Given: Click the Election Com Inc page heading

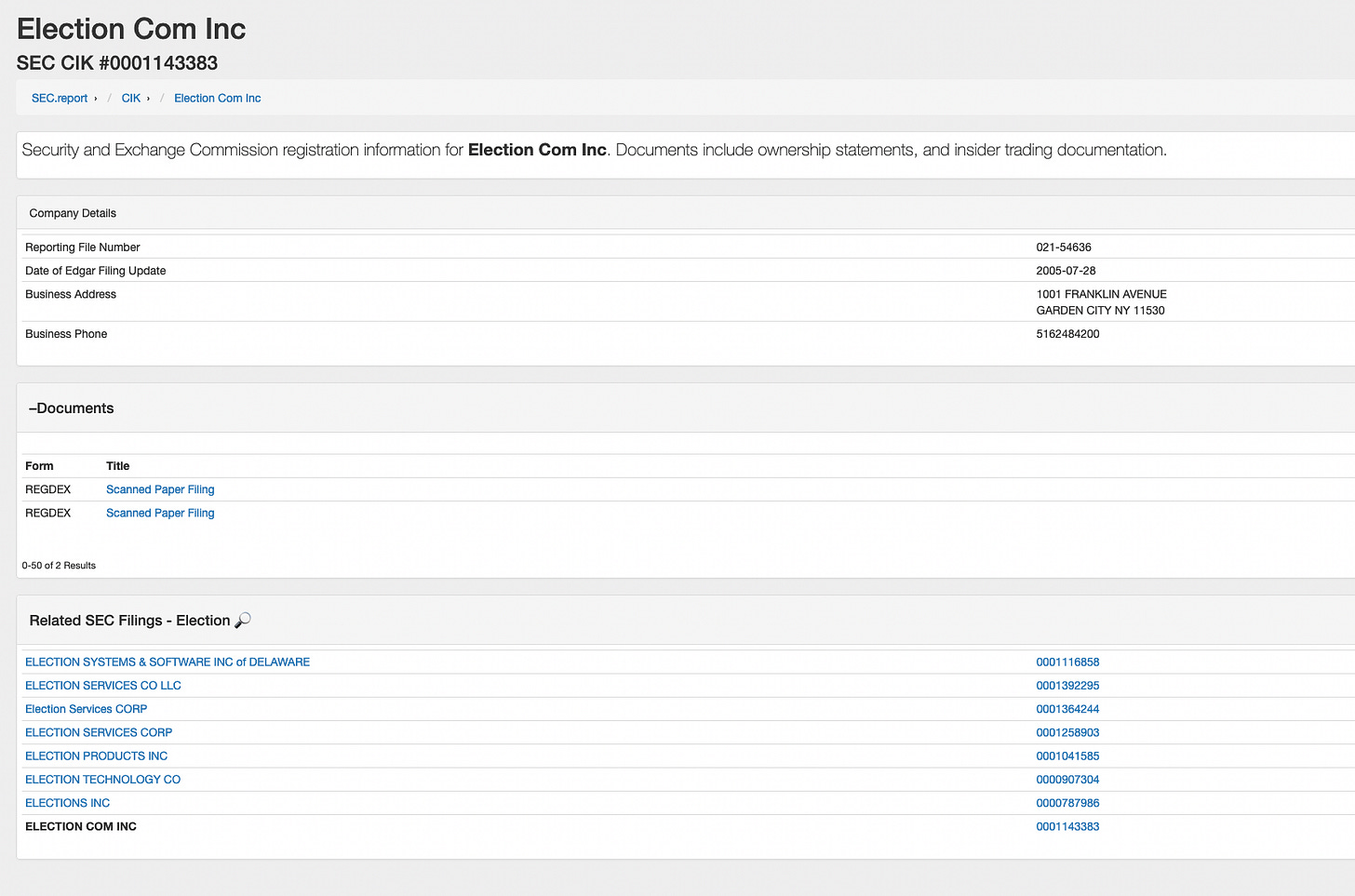Looking at the screenshot, I should pyautogui.click(x=131, y=29).
